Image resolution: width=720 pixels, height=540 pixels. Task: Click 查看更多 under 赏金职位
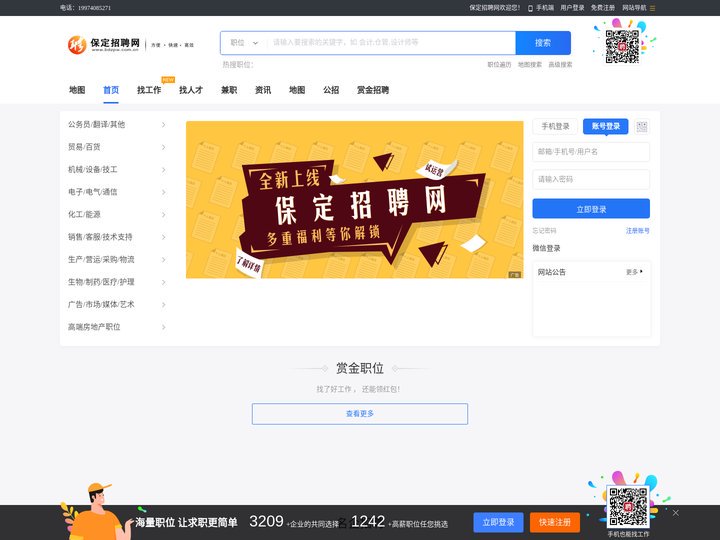[360, 414]
